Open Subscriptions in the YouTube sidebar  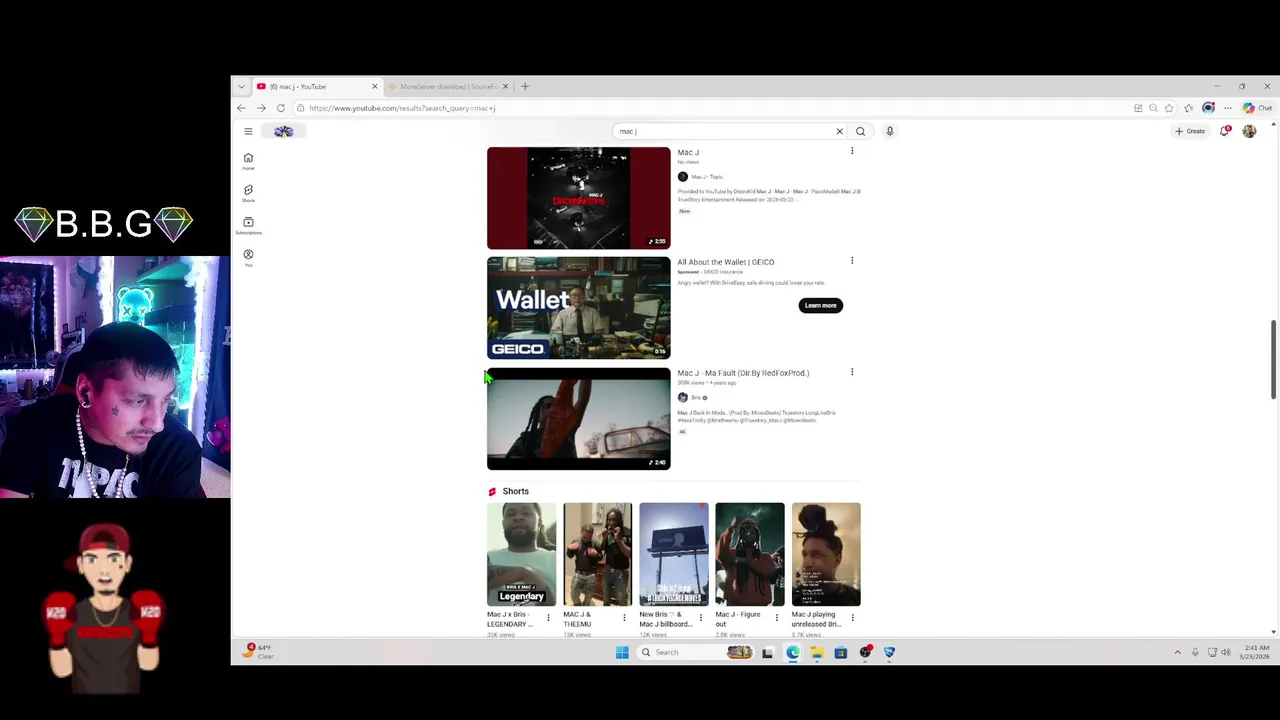248,225
